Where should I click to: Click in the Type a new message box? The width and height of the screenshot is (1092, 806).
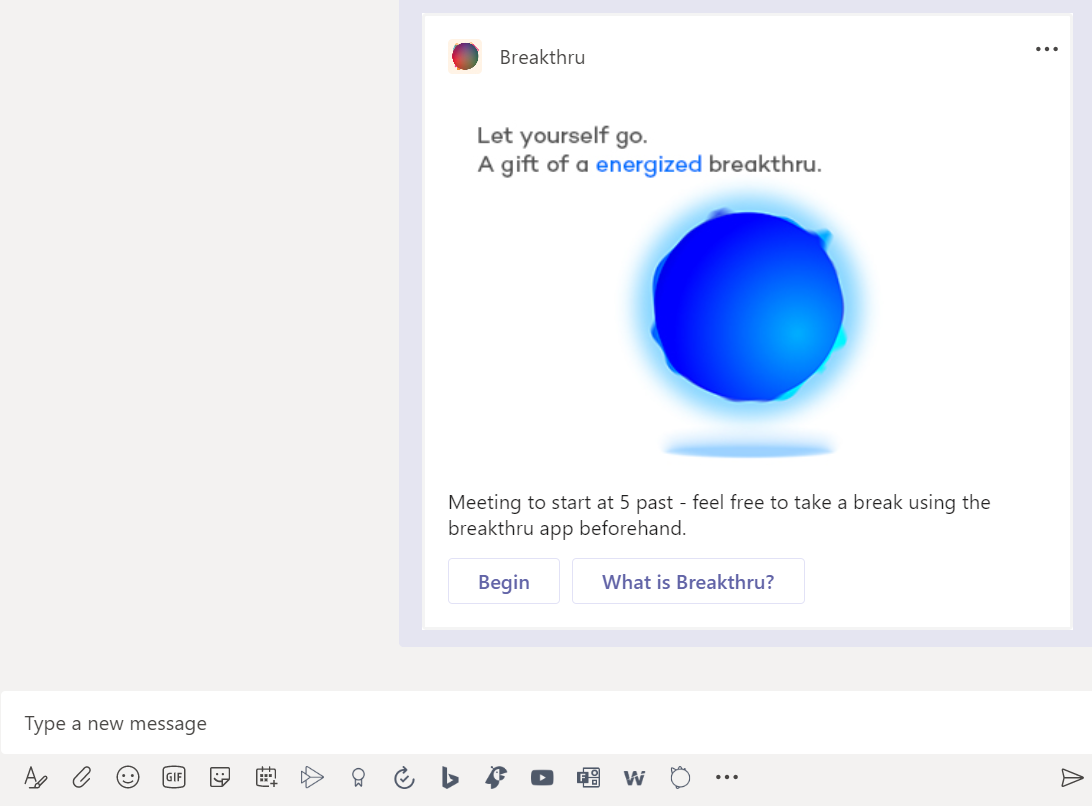coord(546,723)
